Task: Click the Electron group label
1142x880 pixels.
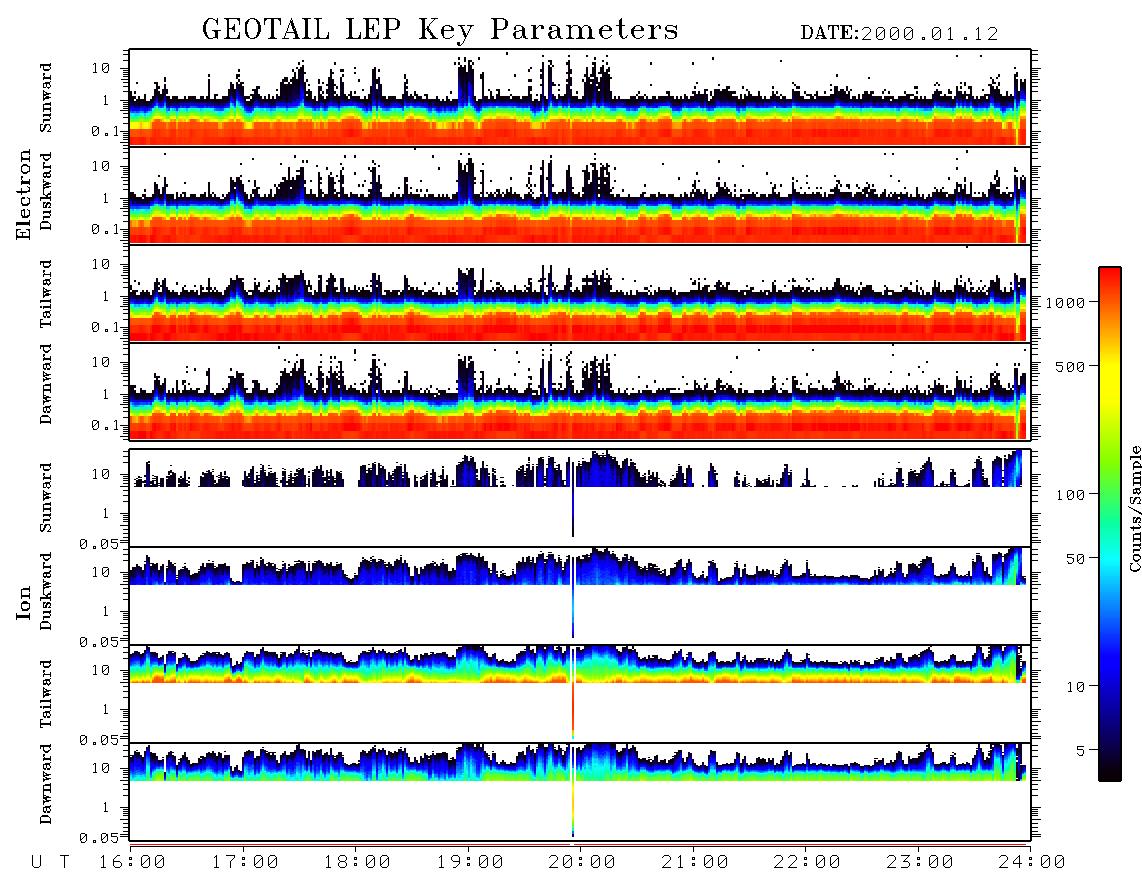Action: (24, 194)
